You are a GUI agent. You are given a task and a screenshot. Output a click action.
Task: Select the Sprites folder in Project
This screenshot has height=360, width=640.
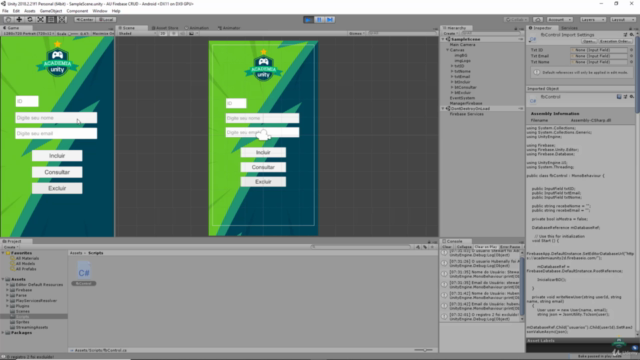pyautogui.click(x=22, y=322)
